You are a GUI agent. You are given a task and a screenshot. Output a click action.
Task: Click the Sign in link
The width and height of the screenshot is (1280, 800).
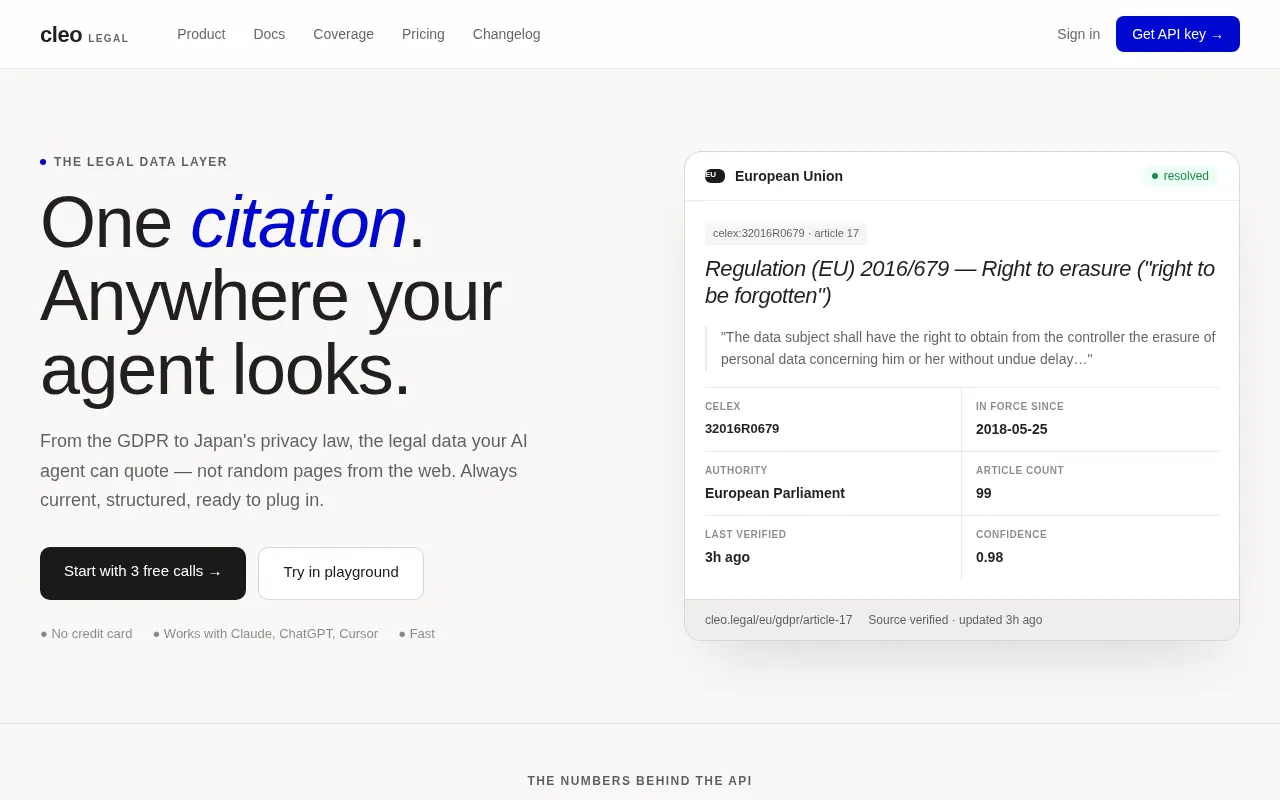(1078, 34)
